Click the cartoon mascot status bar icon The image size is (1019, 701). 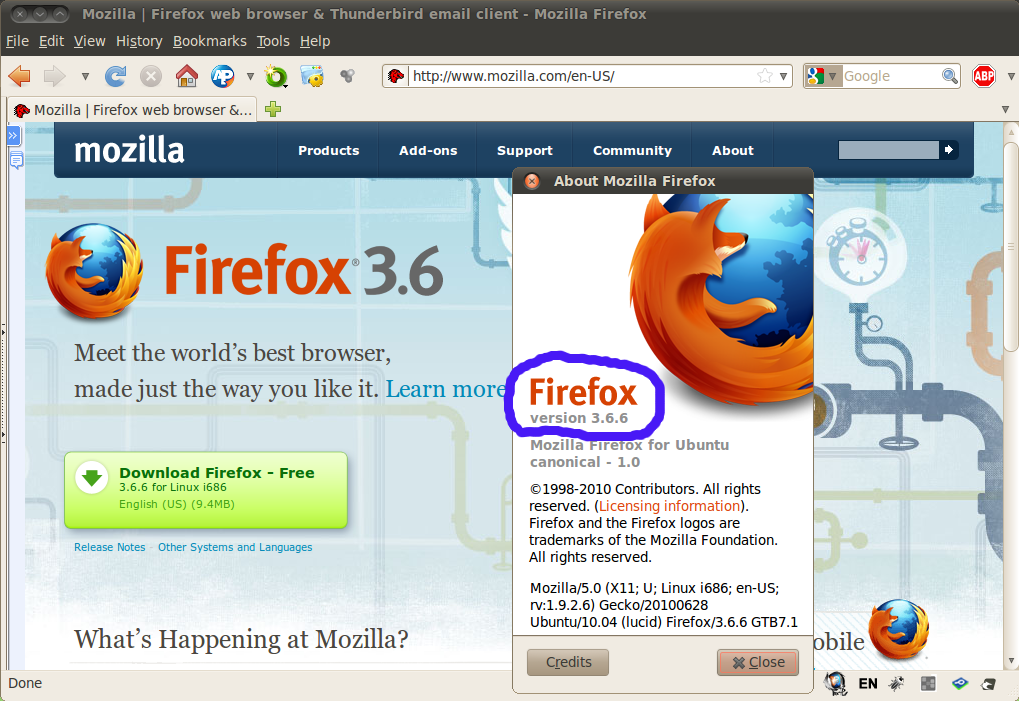[836, 683]
